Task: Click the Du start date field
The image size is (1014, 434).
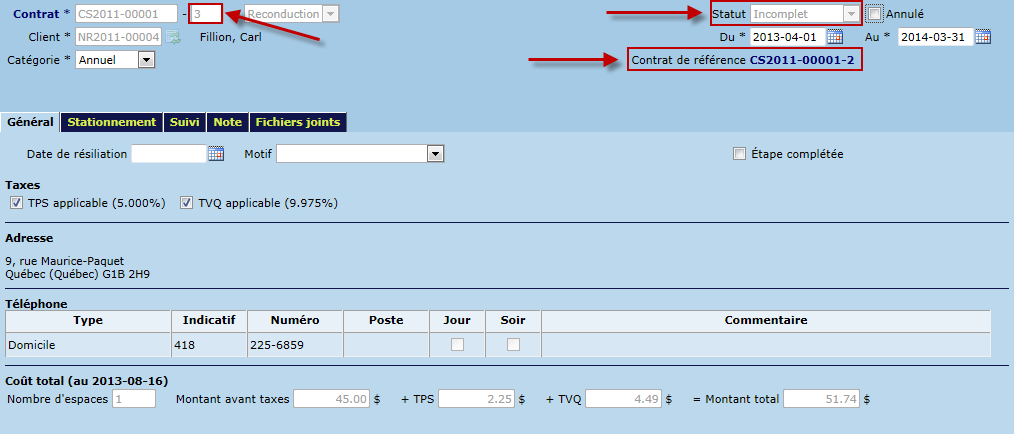Action: (786, 37)
